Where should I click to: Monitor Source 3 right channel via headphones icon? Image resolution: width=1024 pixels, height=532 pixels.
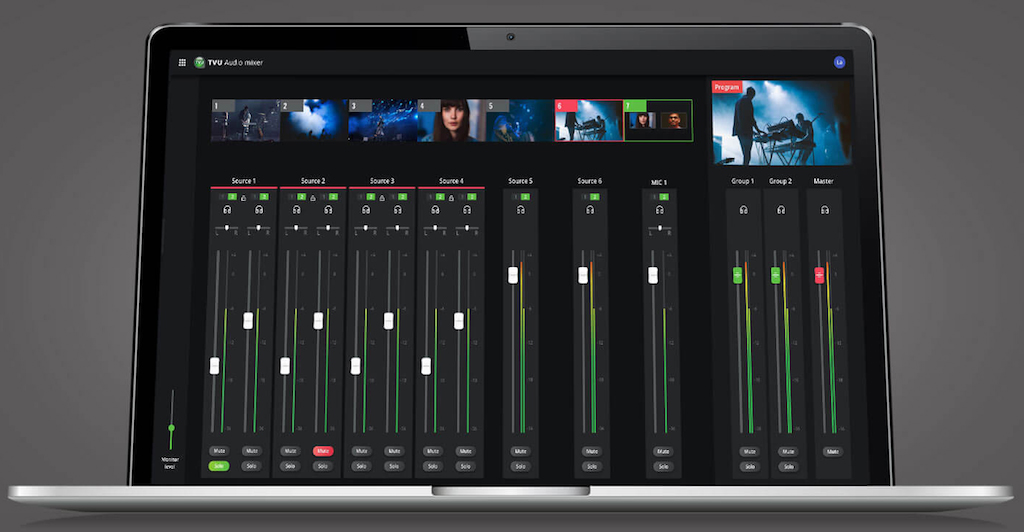tap(398, 210)
